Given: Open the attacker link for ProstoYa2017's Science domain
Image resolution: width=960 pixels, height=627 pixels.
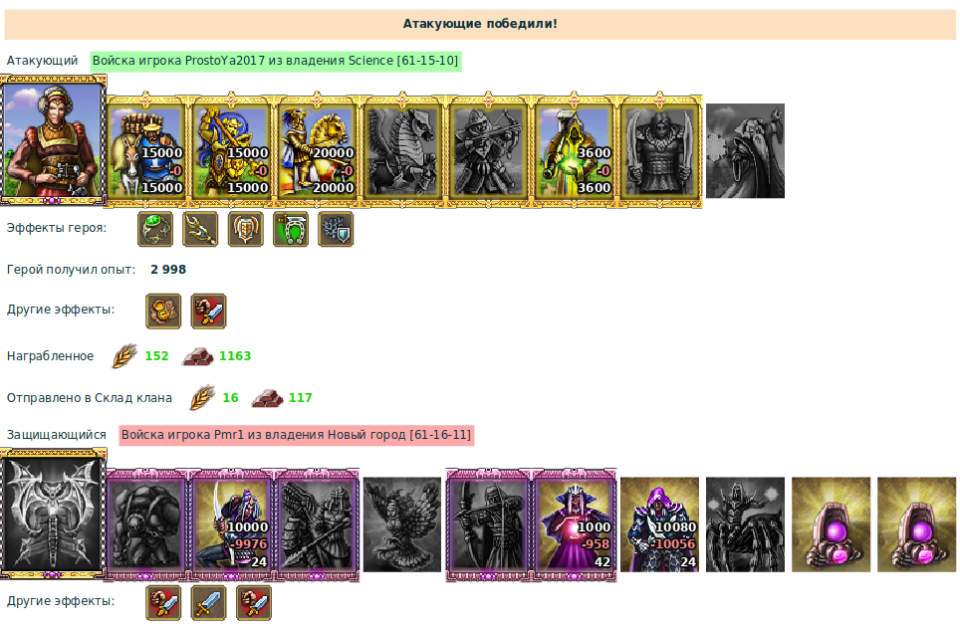Looking at the screenshot, I should (x=275, y=61).
